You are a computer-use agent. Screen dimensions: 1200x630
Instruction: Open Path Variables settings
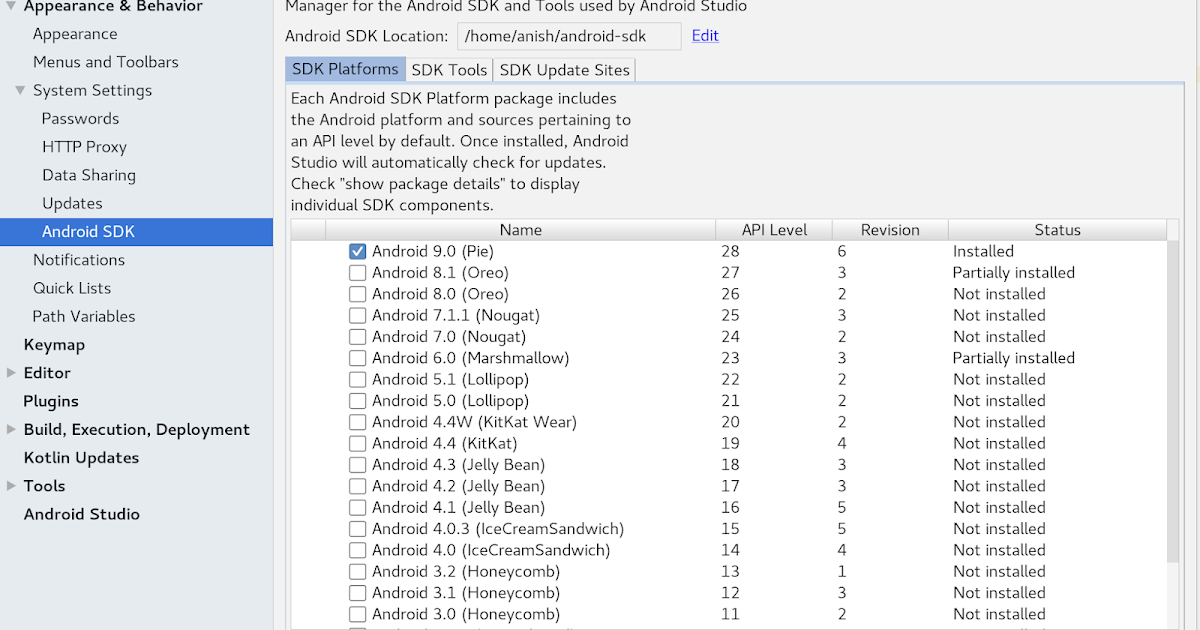click(84, 316)
